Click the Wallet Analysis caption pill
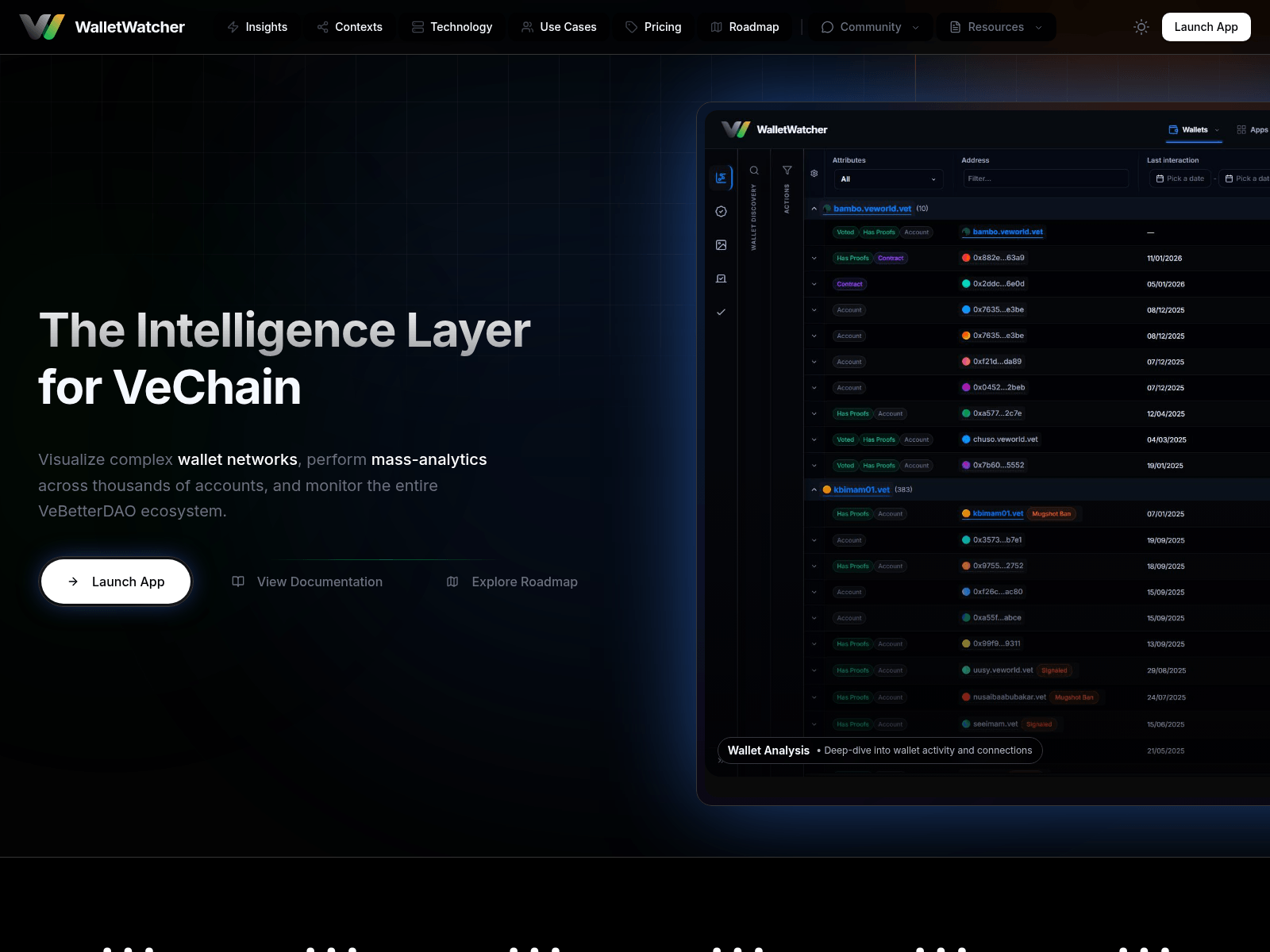This screenshot has width=1270, height=952. [879, 750]
